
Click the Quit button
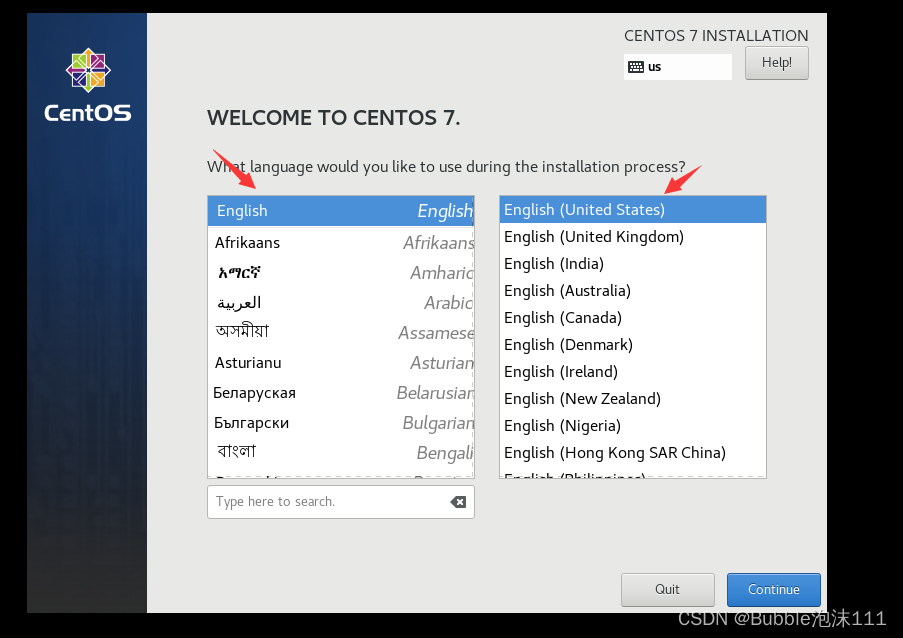[x=667, y=590]
